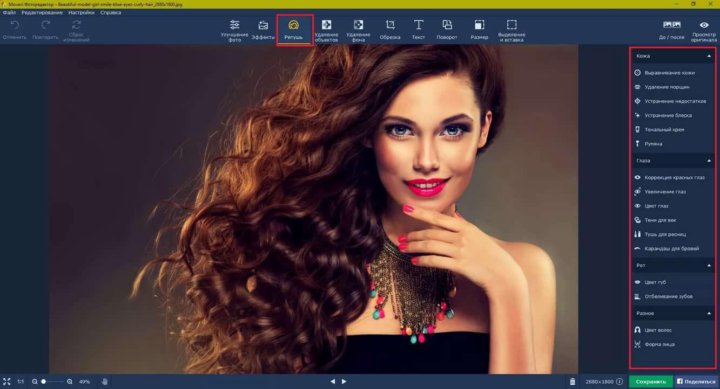
Task: Open the Эффекты tab
Action: click(x=263, y=29)
